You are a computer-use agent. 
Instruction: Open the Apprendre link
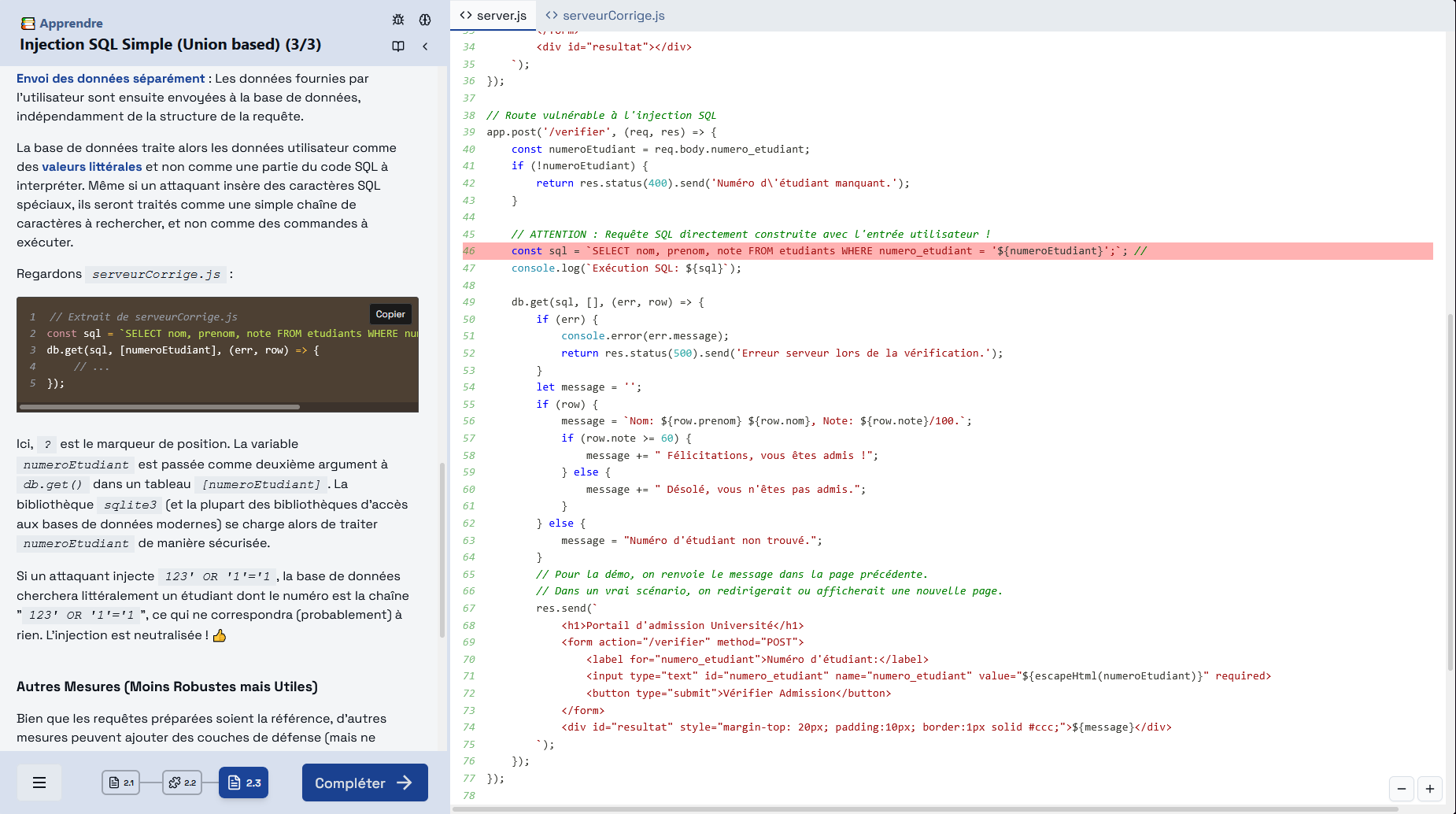point(71,24)
